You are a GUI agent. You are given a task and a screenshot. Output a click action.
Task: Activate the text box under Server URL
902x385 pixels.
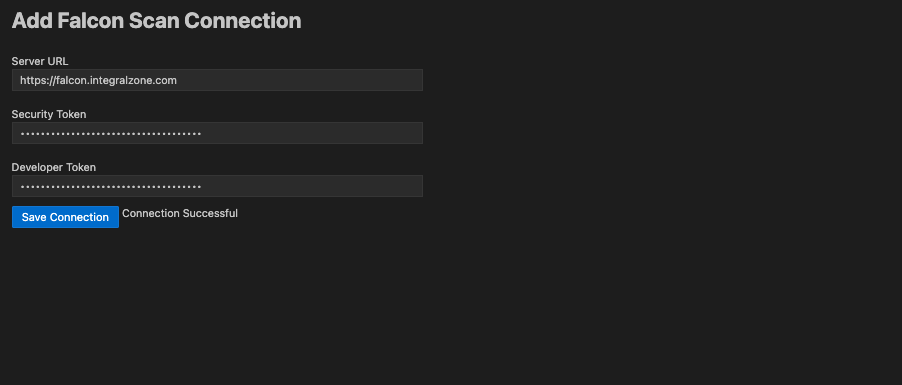217,80
